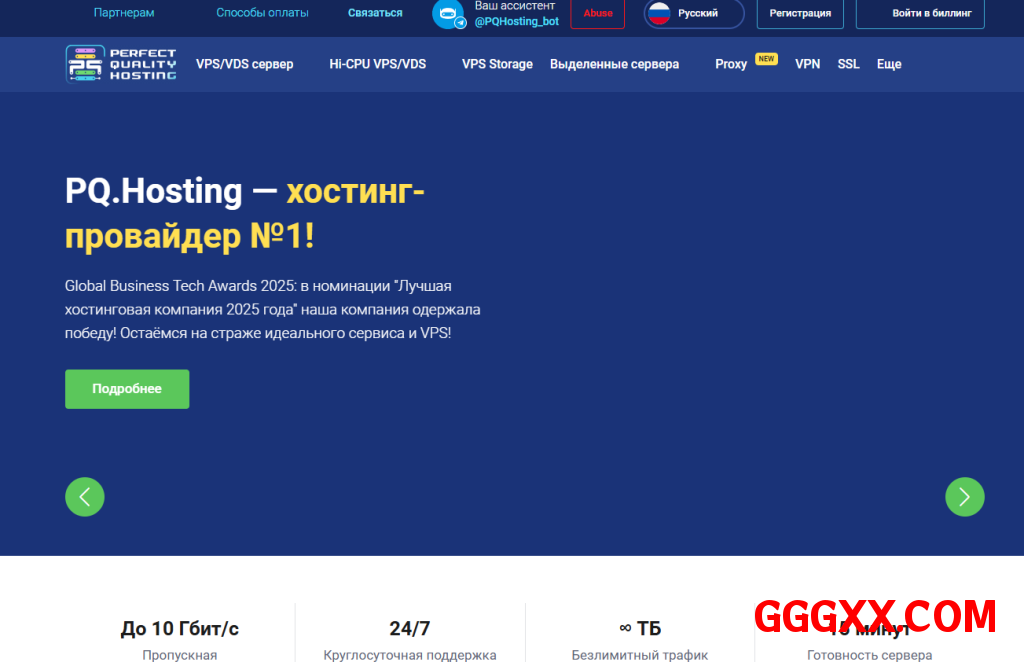Click the Telegram assistant bot icon
This screenshot has height=662, width=1024.
(449, 14)
